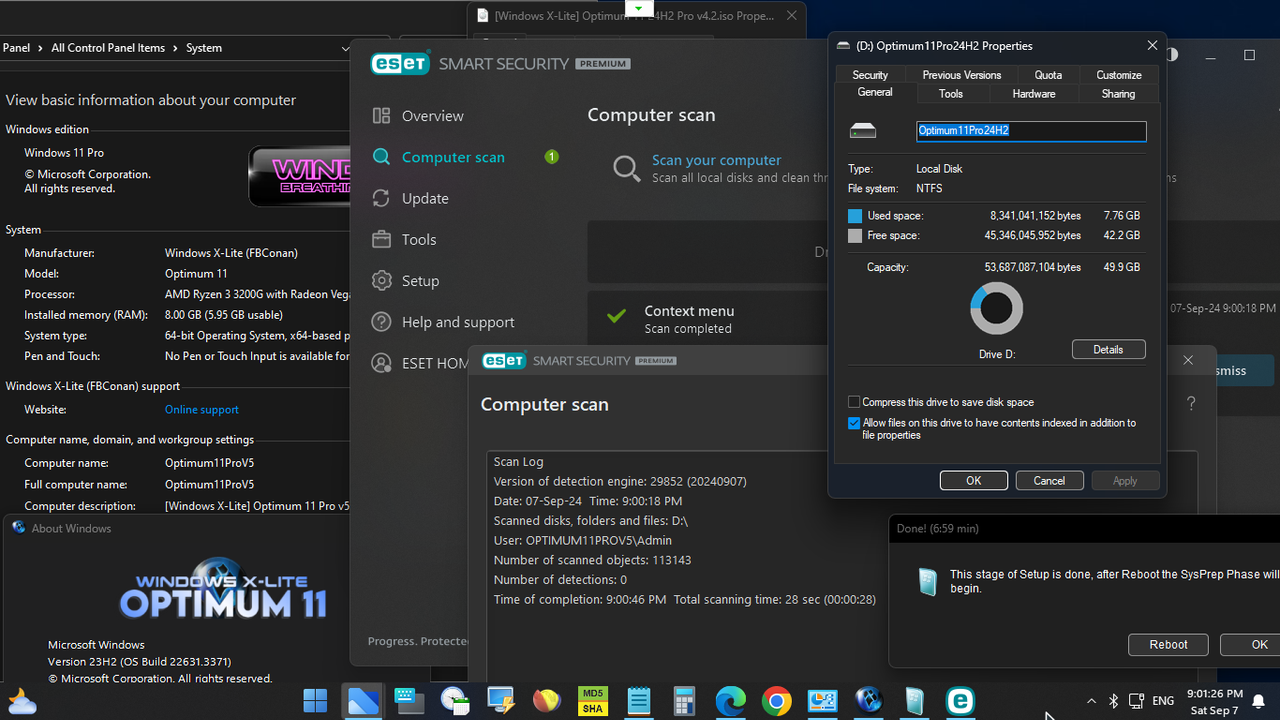
Task: Click OK in the Done setup dialog
Action: [1254, 645]
